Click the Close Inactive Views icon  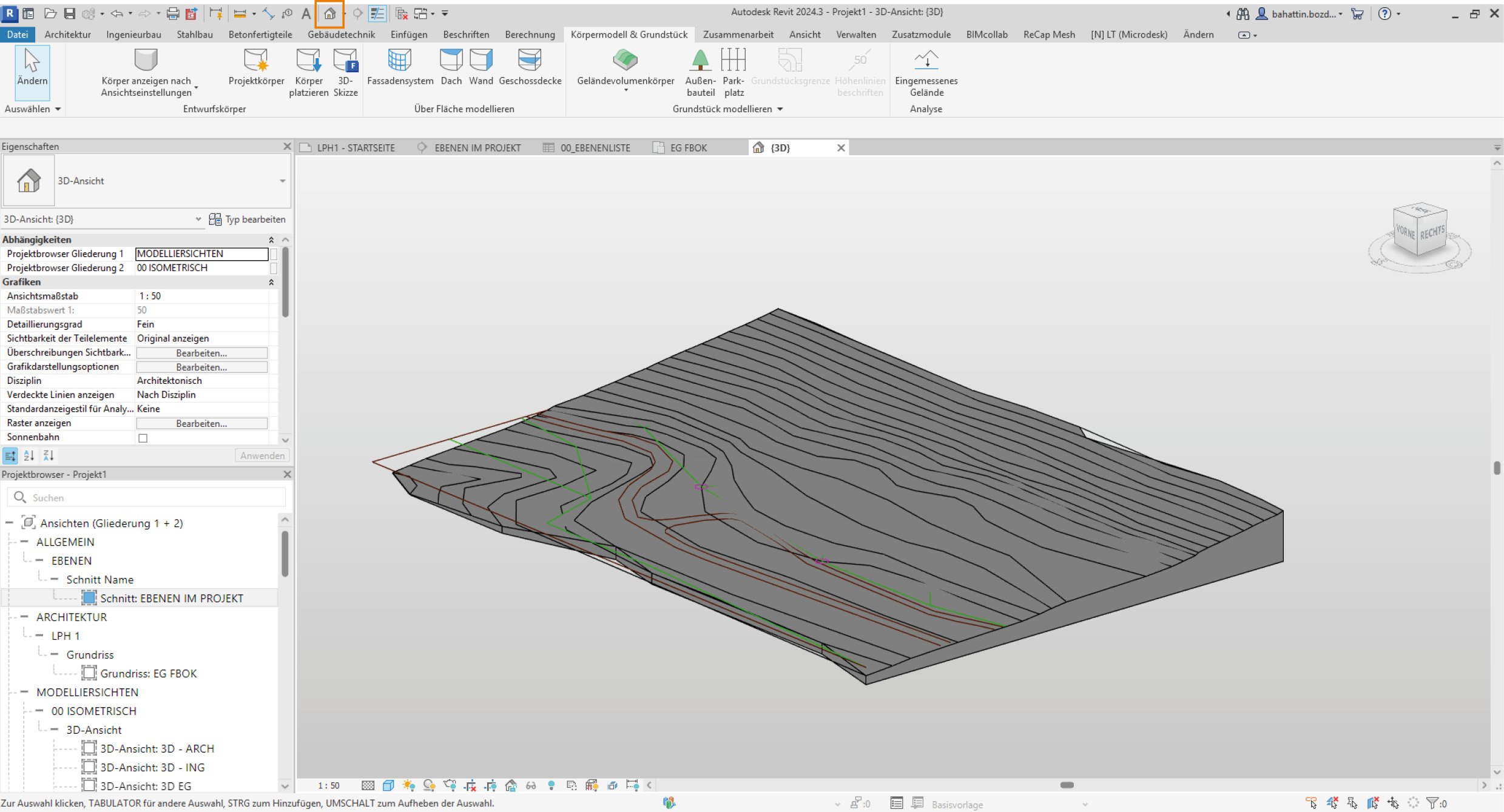tap(402, 13)
